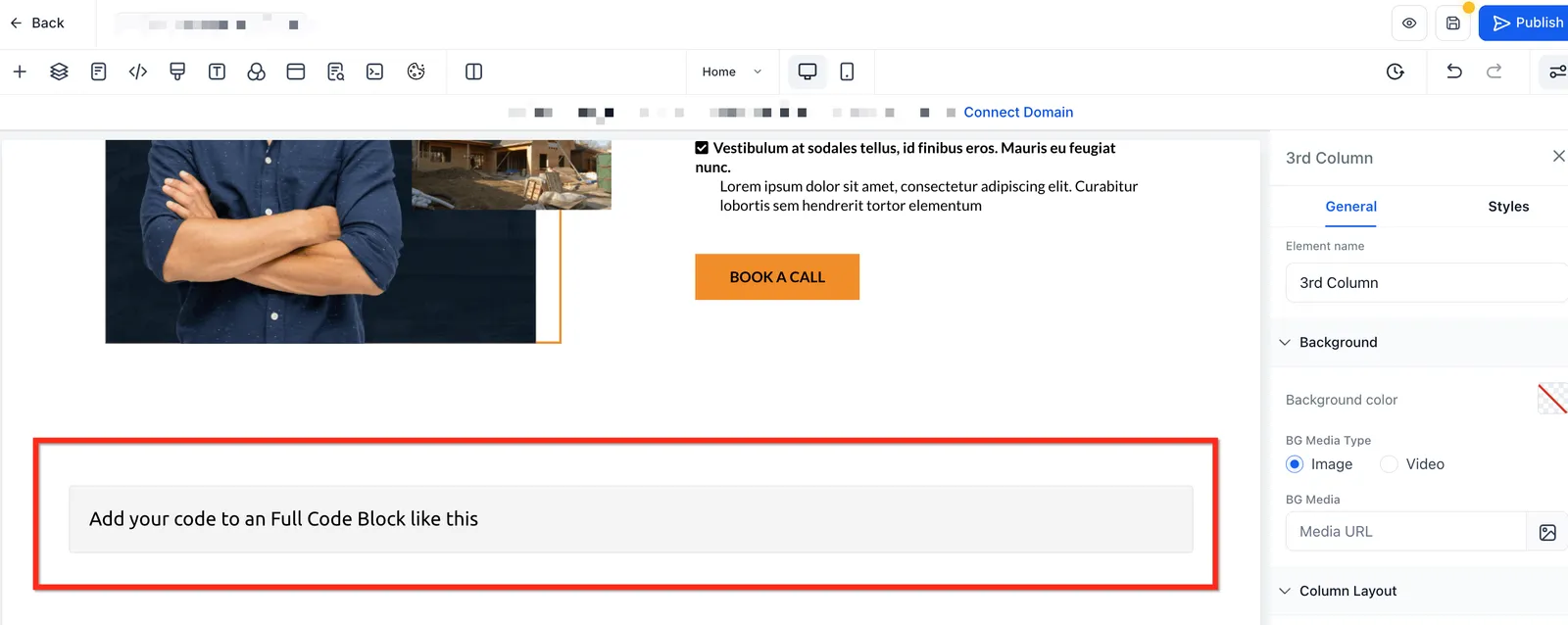1568x625 pixels.
Task: Switch to the Styles tab
Action: coord(1508,207)
